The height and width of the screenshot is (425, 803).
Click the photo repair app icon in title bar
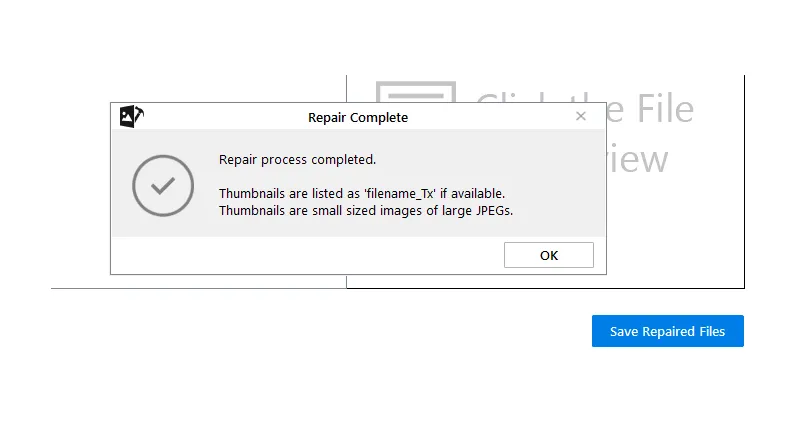point(132,116)
